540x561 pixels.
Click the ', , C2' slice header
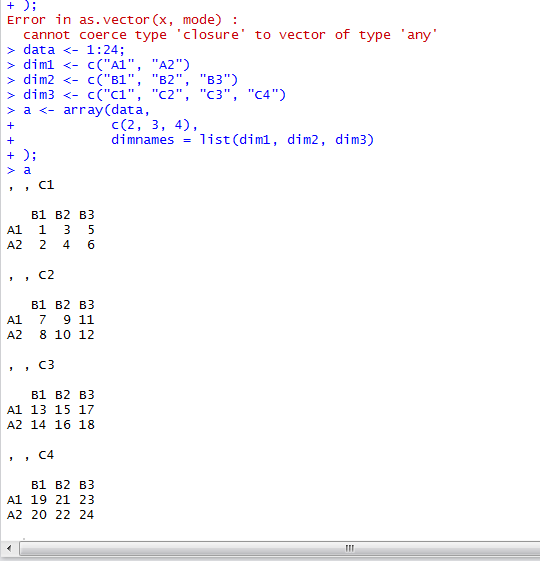[31, 275]
